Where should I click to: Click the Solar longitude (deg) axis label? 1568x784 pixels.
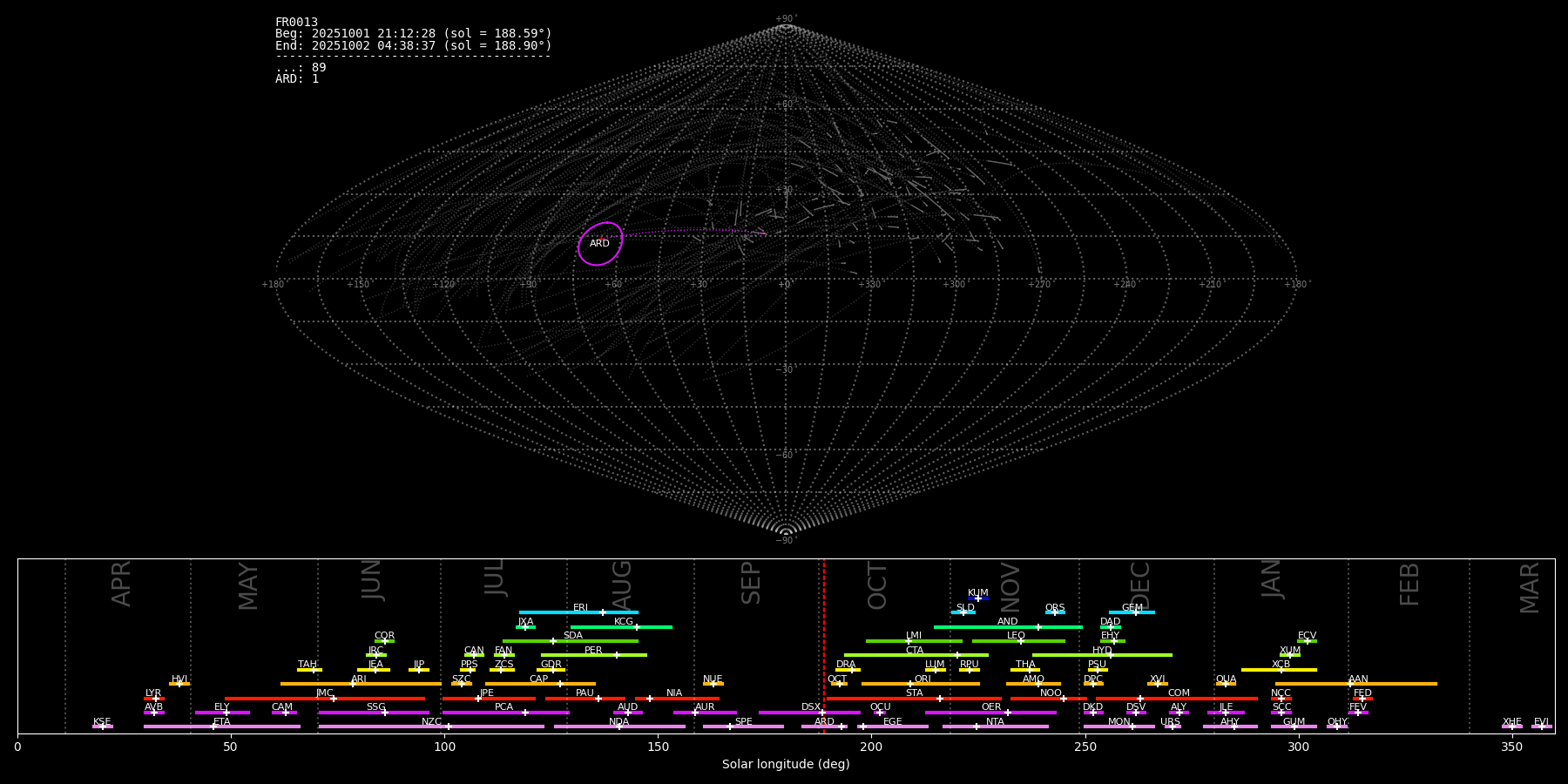(786, 765)
